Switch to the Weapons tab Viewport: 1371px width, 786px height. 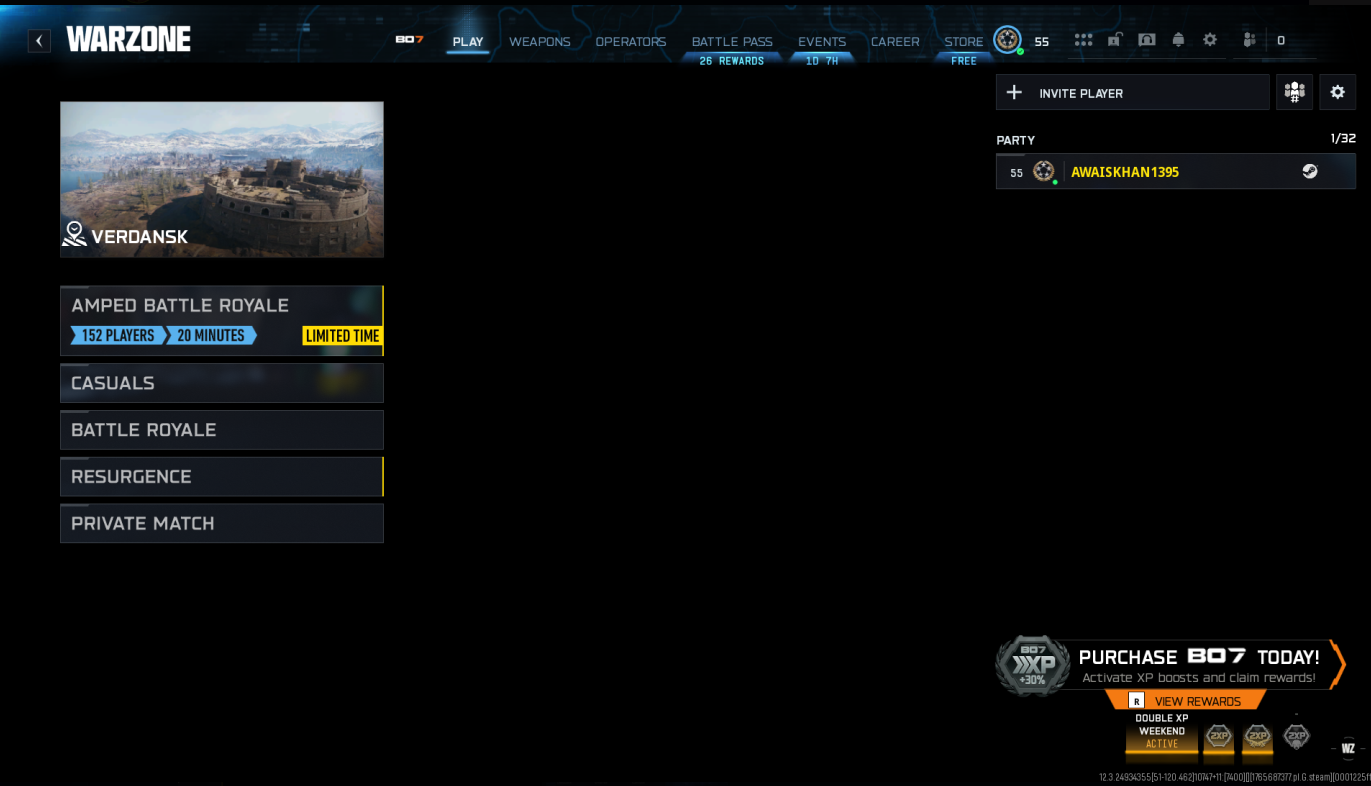540,42
